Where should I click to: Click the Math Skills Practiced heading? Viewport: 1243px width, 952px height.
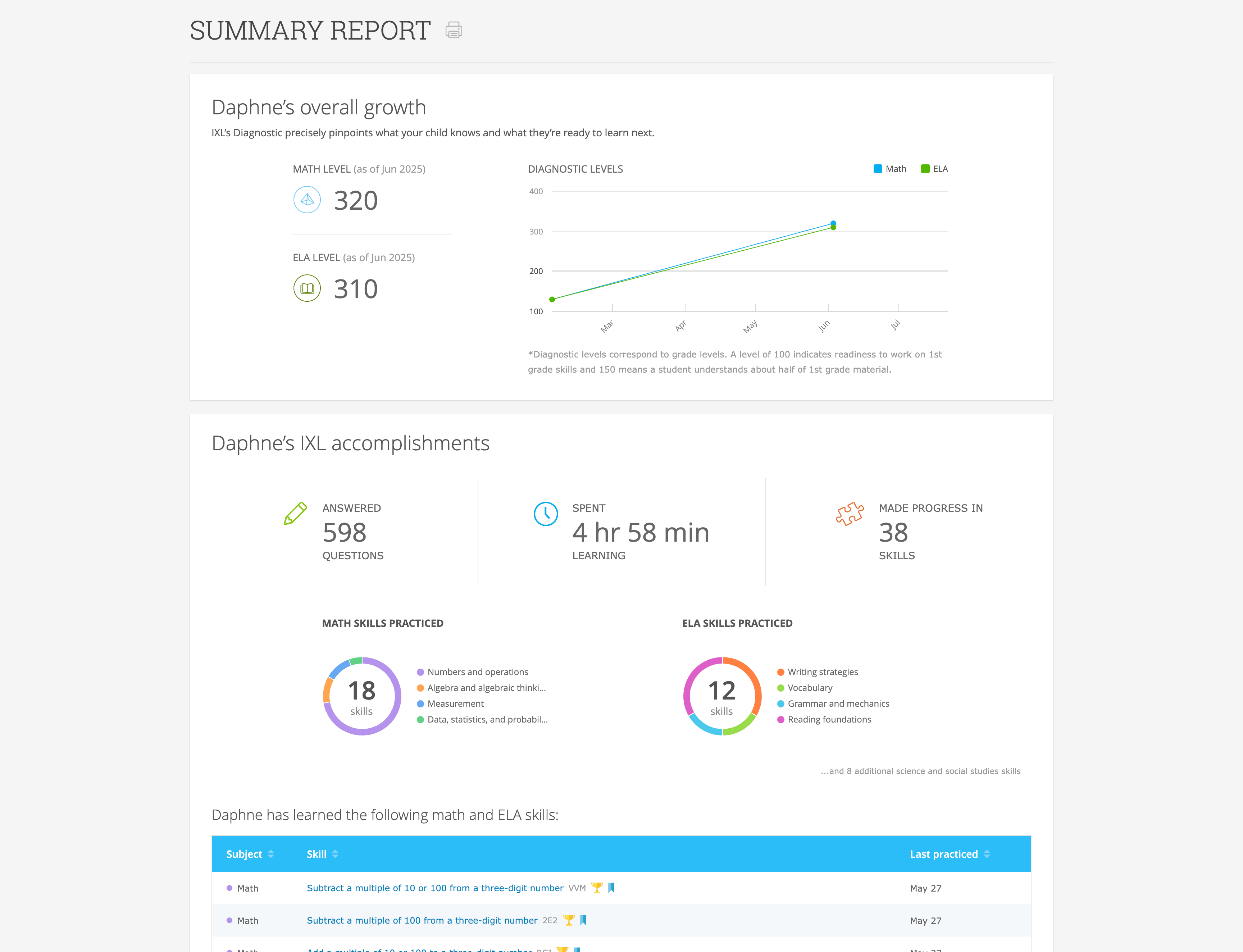383,623
